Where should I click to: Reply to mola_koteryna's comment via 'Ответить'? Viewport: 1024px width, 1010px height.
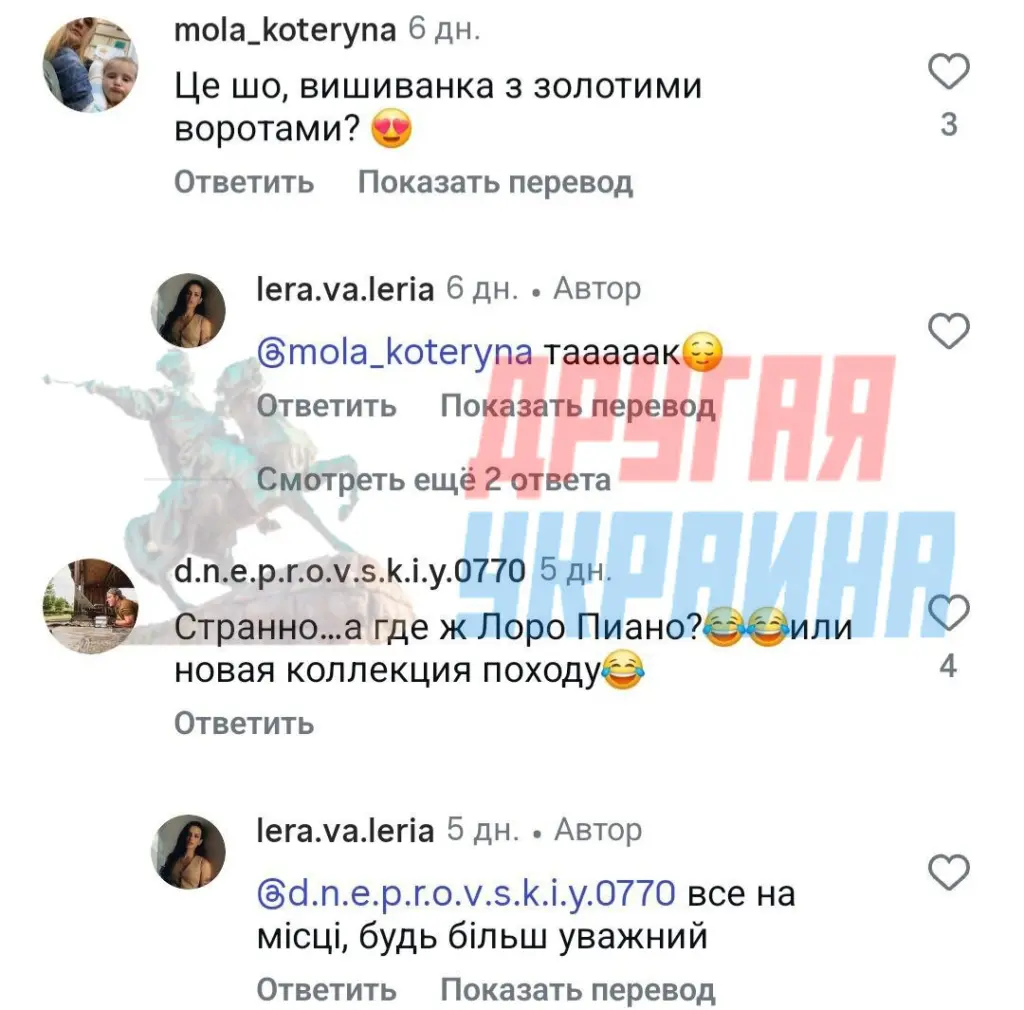(244, 182)
